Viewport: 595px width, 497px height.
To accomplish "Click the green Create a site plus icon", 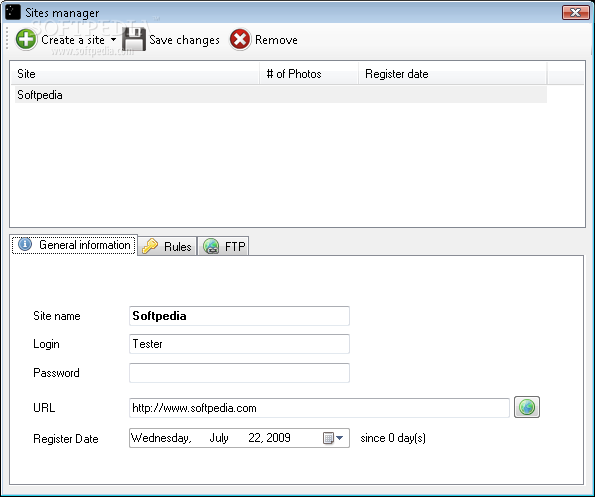I will 26,39.
